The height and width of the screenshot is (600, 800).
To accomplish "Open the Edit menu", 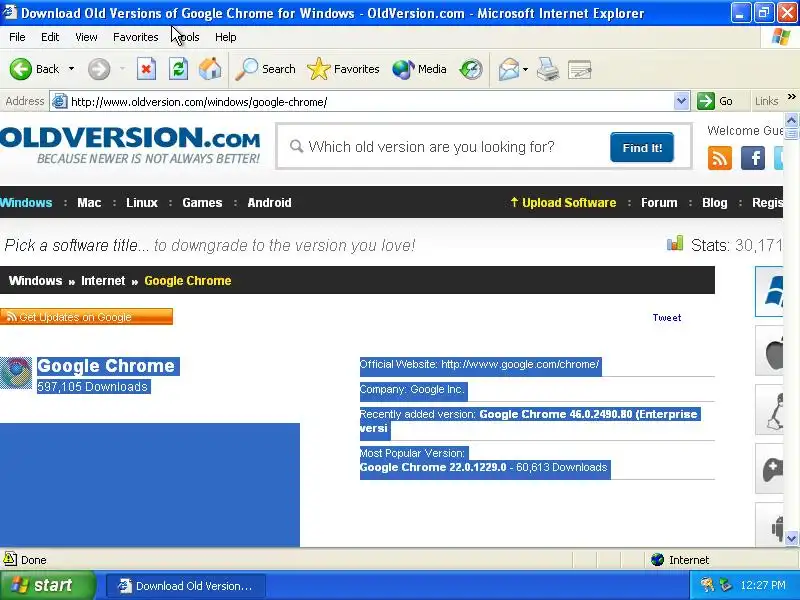I will pos(50,37).
